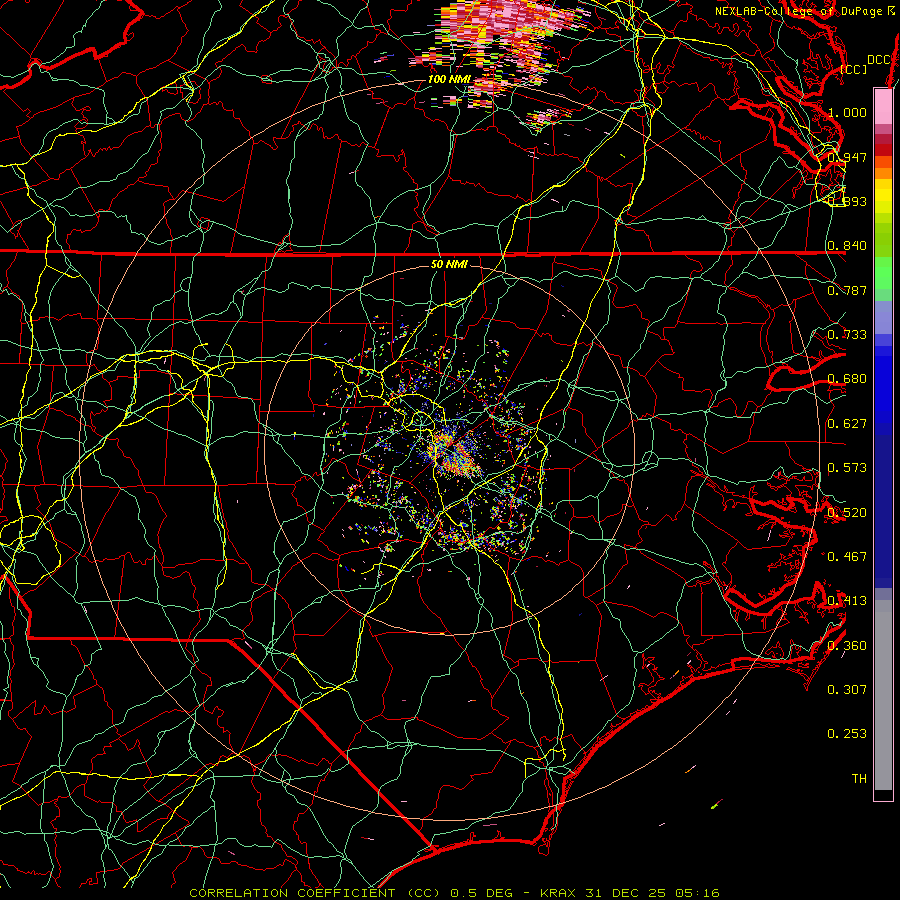Click the dense clutter at the radar center

click(x=453, y=453)
